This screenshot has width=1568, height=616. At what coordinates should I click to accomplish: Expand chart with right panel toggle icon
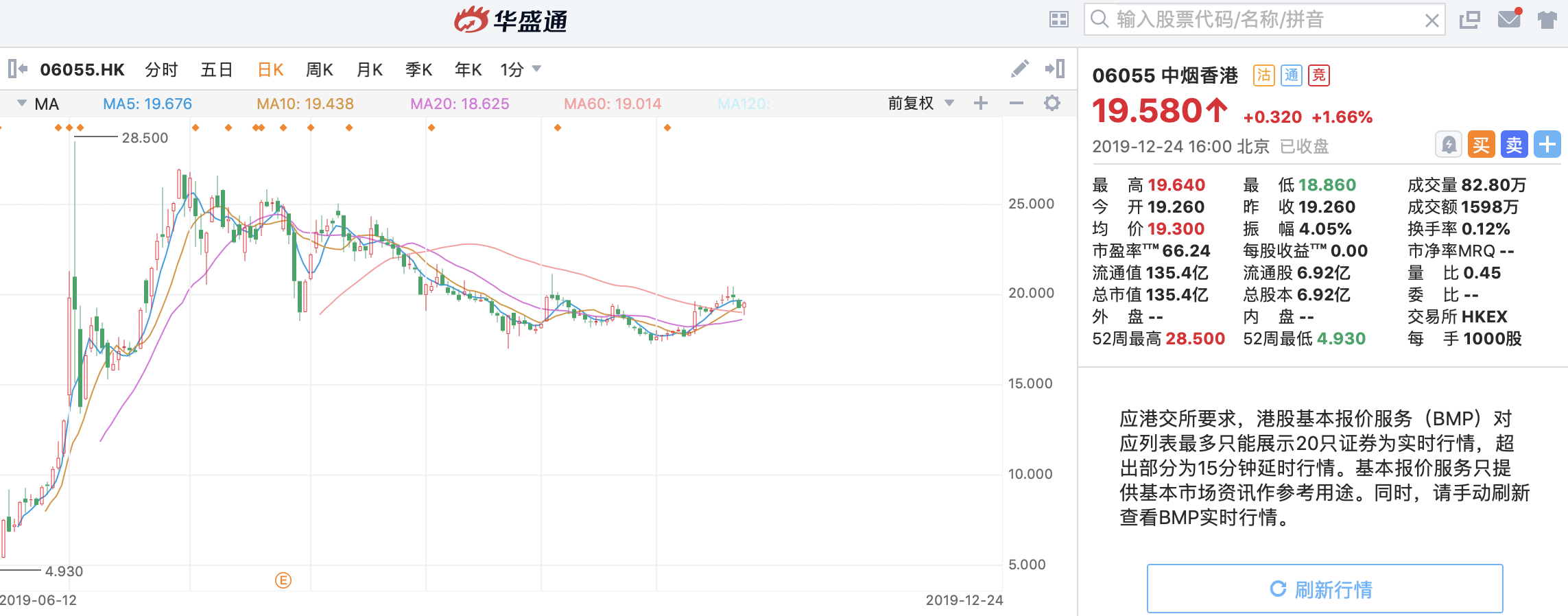[x=1055, y=69]
